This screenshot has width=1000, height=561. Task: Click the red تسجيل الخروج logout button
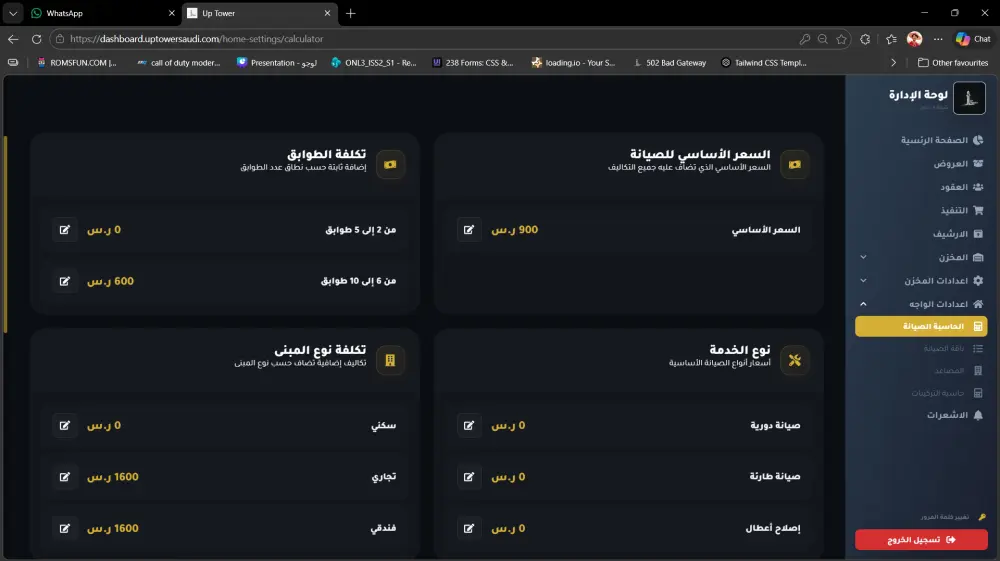921,540
